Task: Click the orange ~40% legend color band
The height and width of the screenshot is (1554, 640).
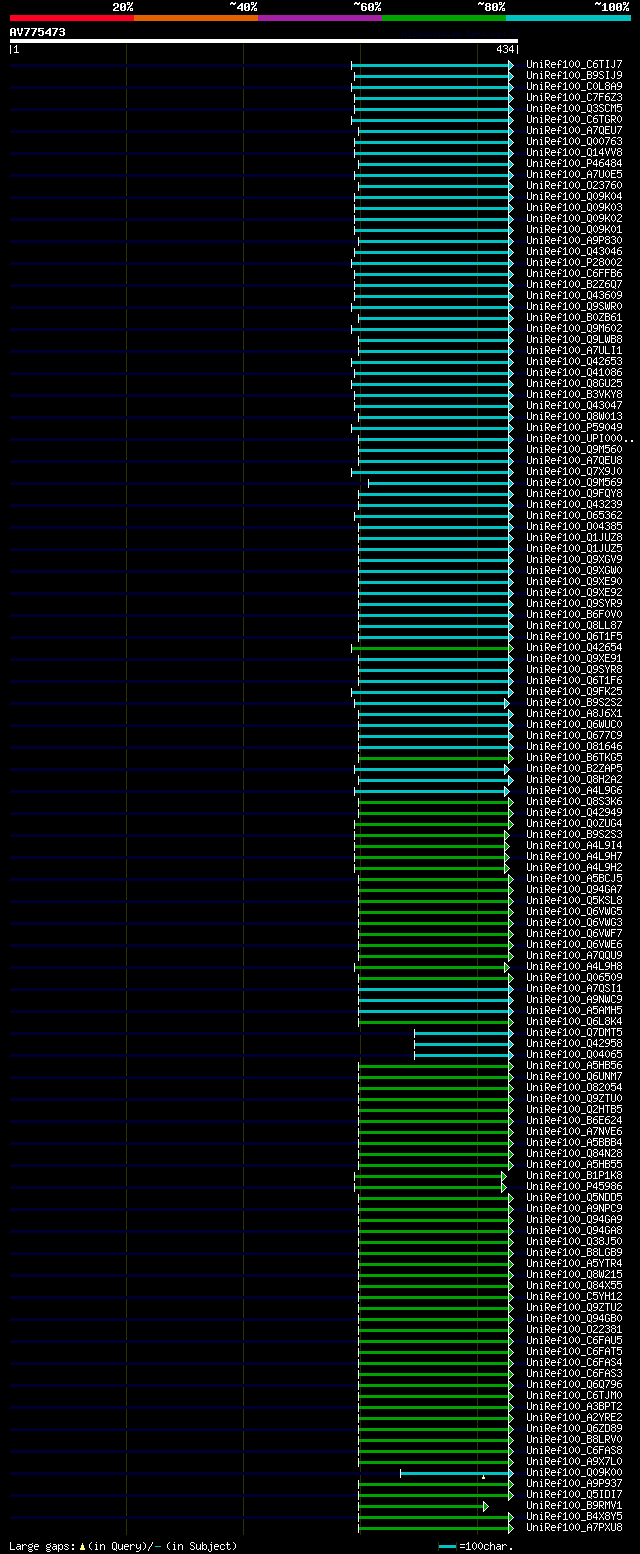Action: 195,18
